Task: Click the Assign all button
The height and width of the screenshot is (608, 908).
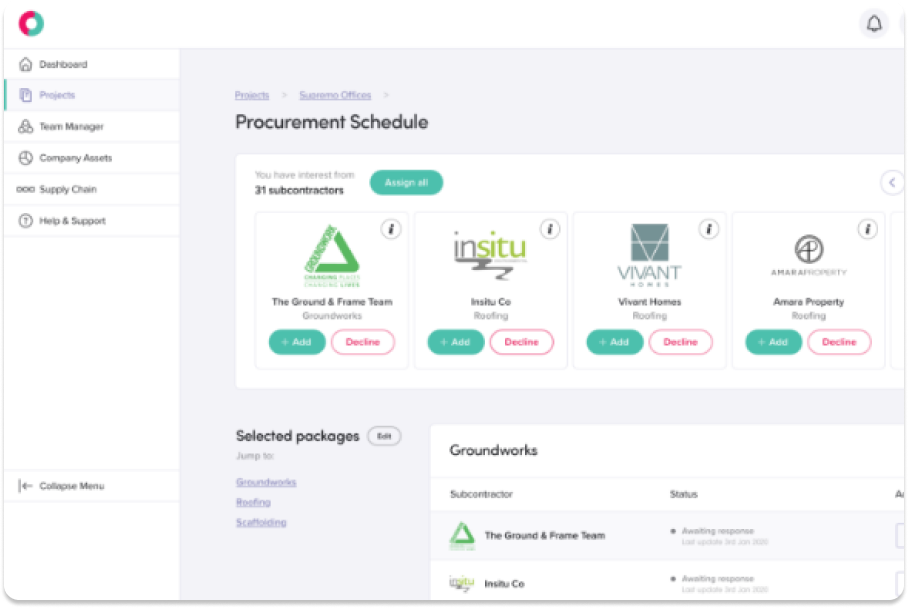Action: pyautogui.click(x=407, y=182)
